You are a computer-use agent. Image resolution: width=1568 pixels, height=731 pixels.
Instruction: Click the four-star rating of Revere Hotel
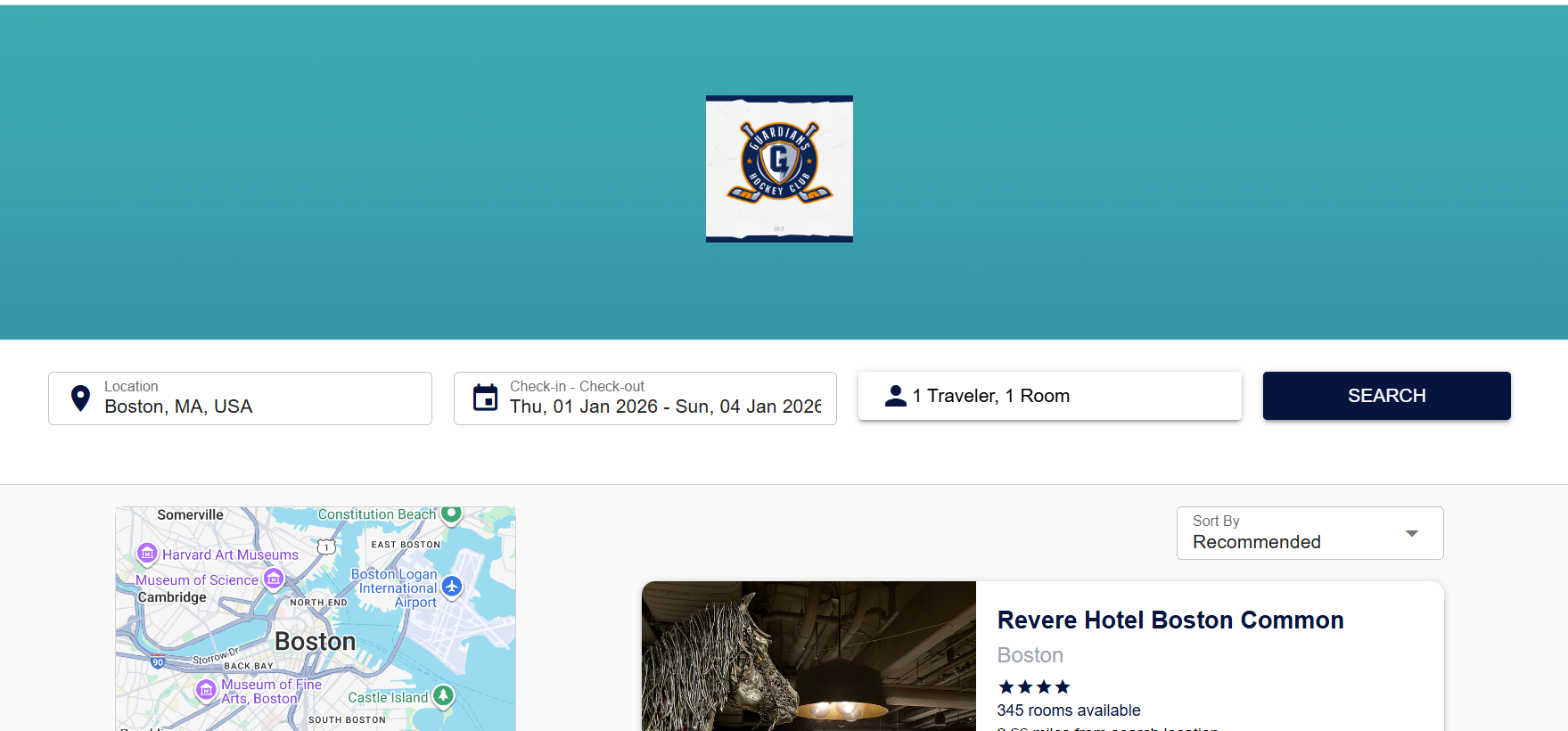point(1034,686)
